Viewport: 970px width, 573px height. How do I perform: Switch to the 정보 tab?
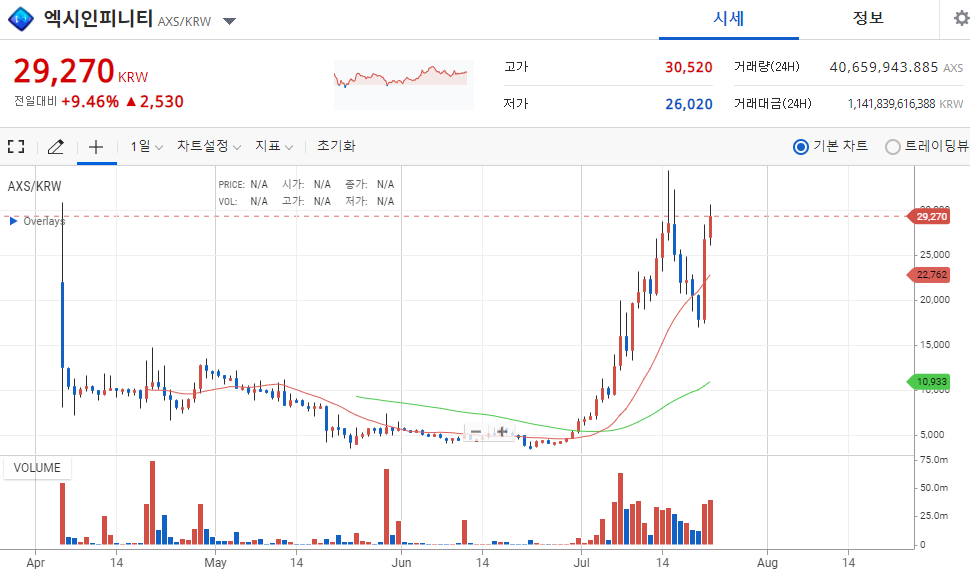868,19
